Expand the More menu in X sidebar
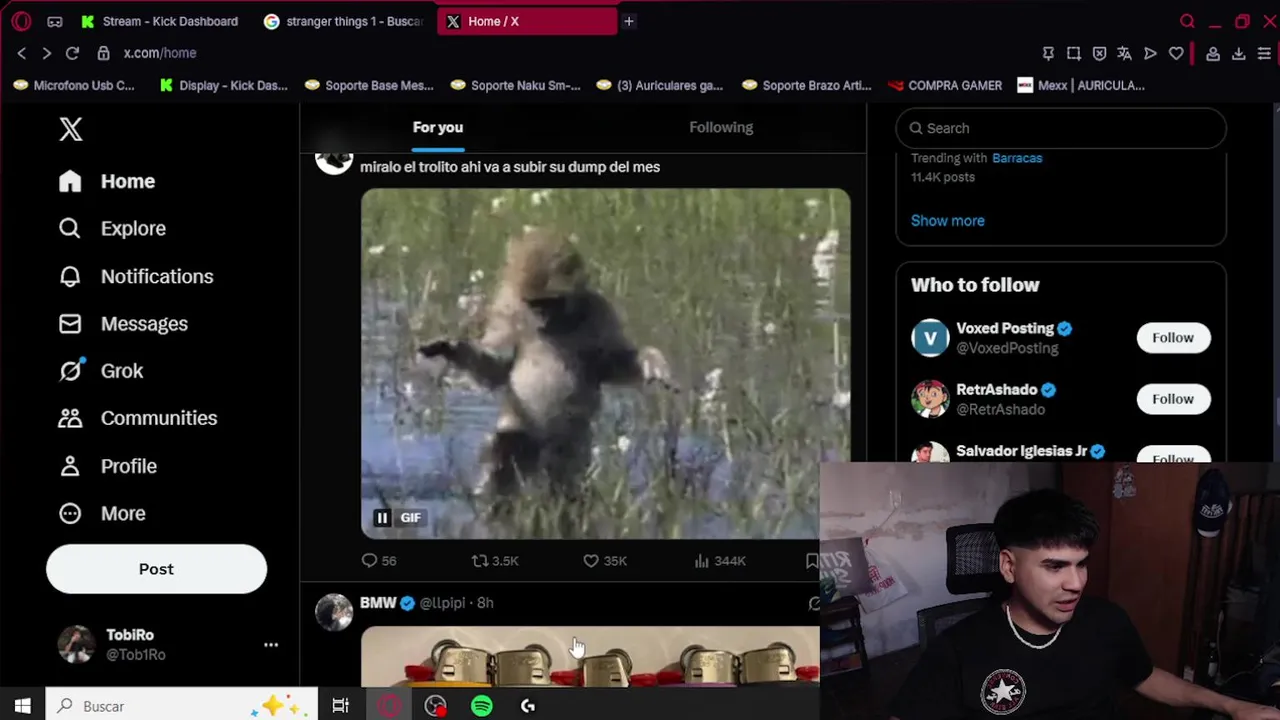Image resolution: width=1280 pixels, height=720 pixels. [102, 513]
